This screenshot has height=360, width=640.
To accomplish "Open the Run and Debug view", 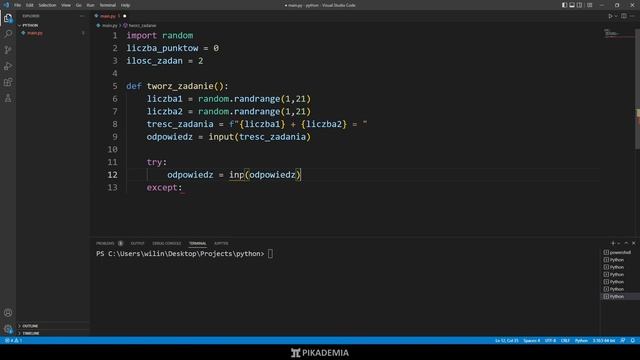I will click(8, 66).
